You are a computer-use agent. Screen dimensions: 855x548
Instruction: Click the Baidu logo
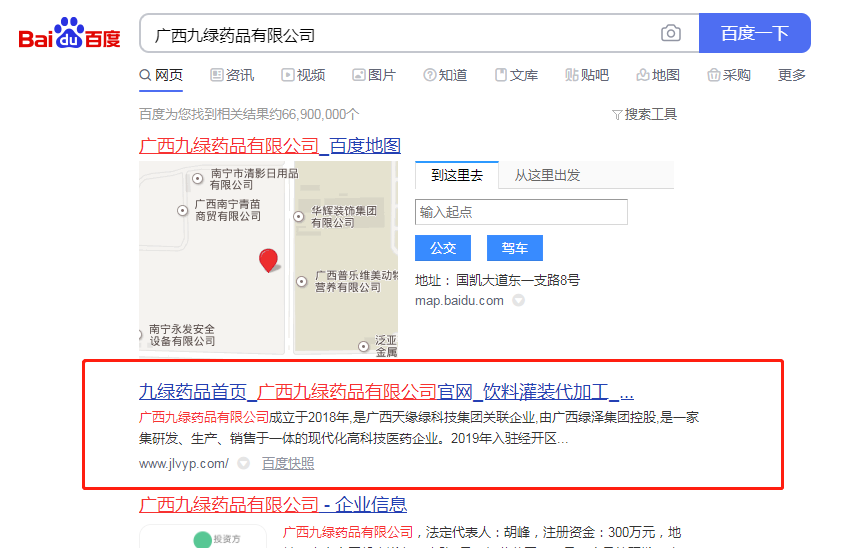(70, 35)
